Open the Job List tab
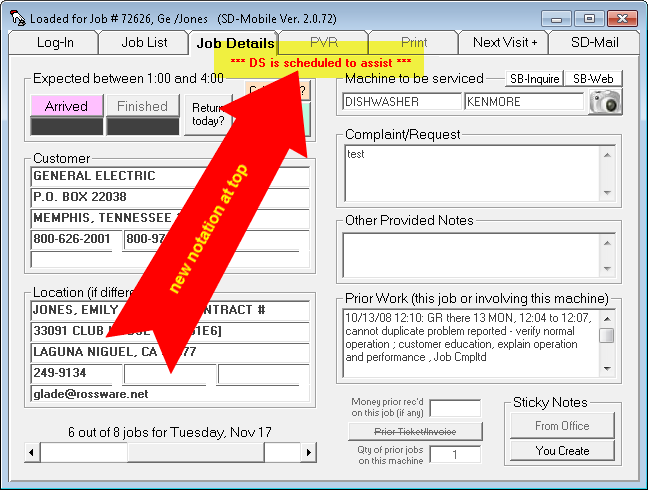This screenshot has width=648, height=490. [144, 42]
